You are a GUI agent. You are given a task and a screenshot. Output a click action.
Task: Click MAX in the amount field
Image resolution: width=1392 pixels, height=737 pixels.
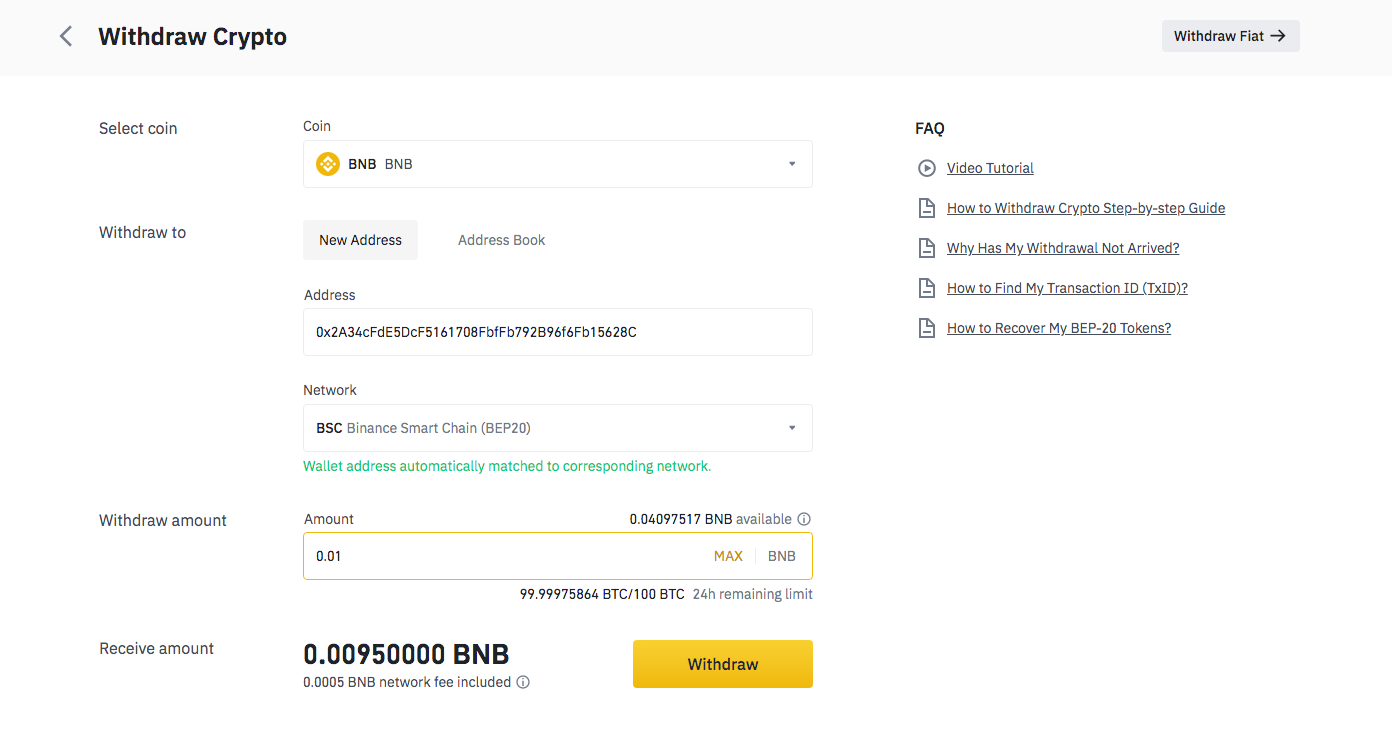coord(728,556)
